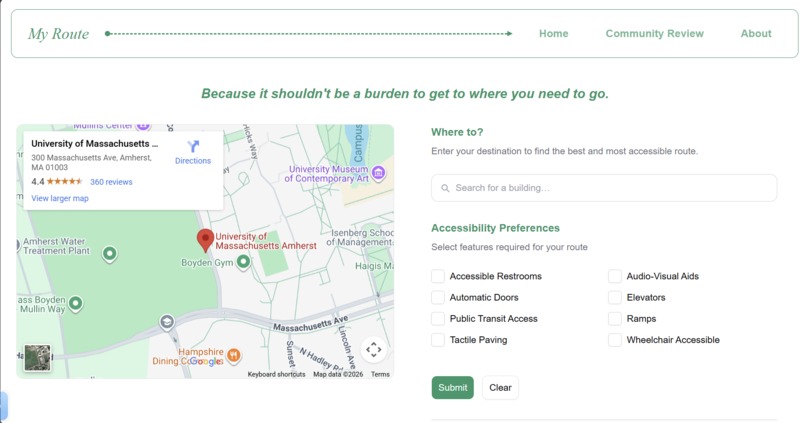Clear the form selections
The width and height of the screenshot is (806, 423).
click(x=500, y=388)
